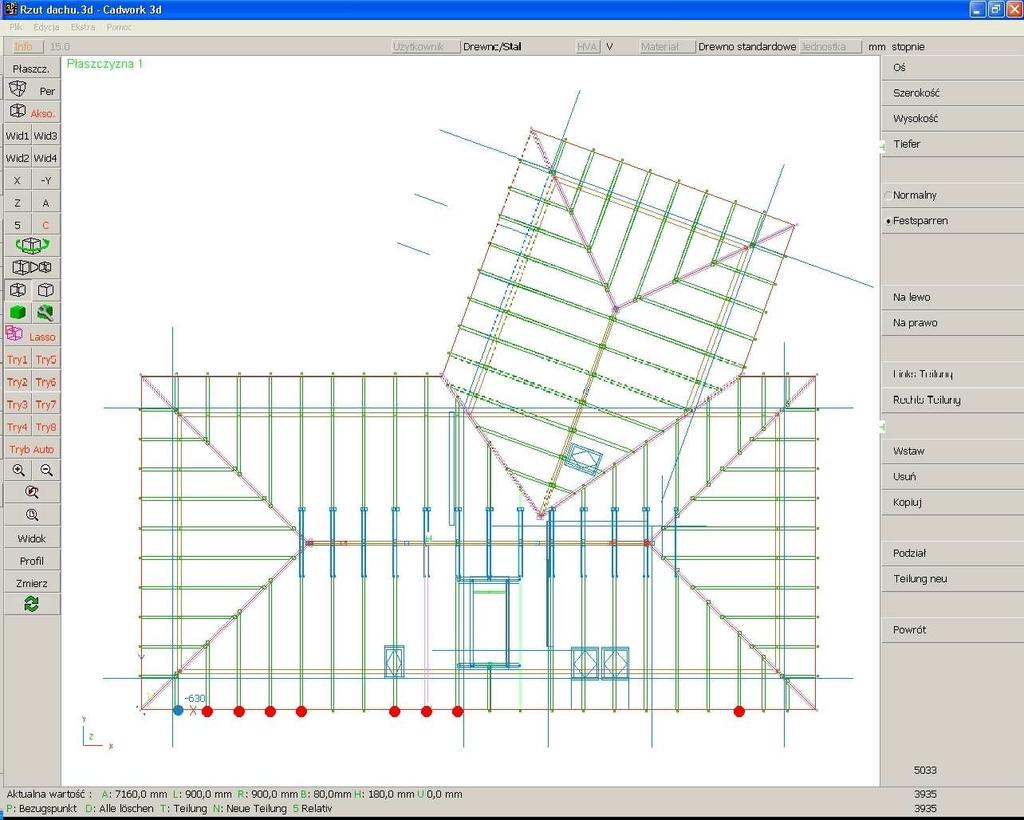The image size is (1024, 820).
Task: Click the A button in left toolbar
Action: (46, 203)
